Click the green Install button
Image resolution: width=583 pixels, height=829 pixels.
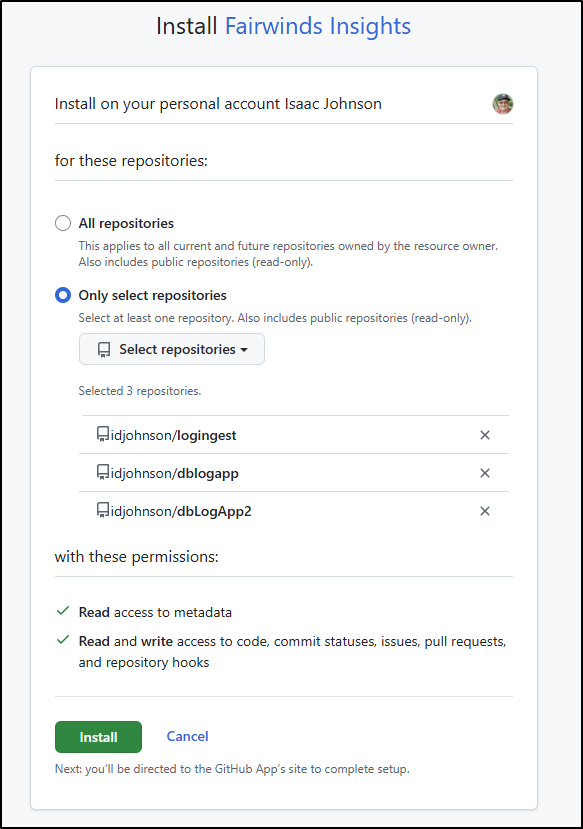tap(98, 737)
